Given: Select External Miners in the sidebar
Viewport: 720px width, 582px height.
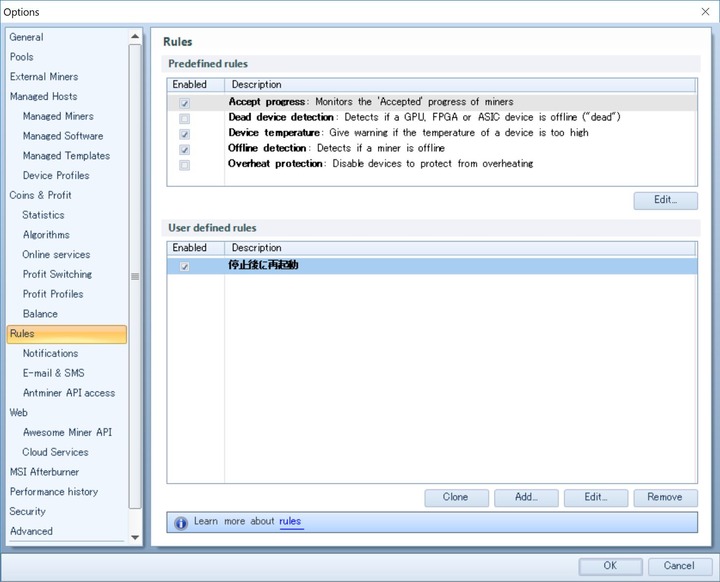Looking at the screenshot, I should click(44, 77).
